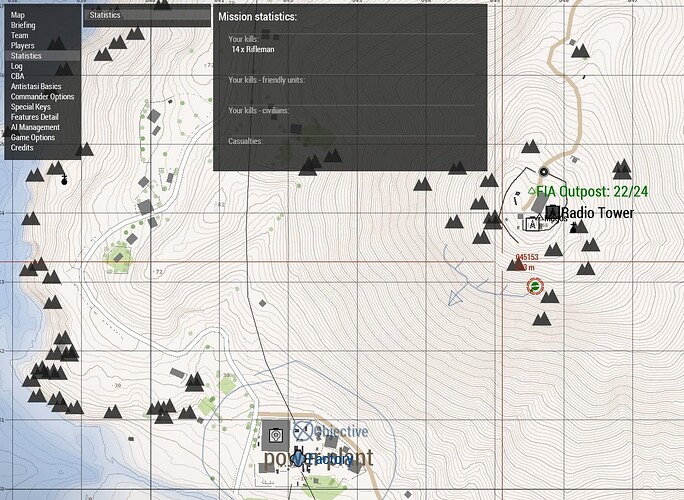
Task: Click the gray power plant building icon
Action: [275, 435]
